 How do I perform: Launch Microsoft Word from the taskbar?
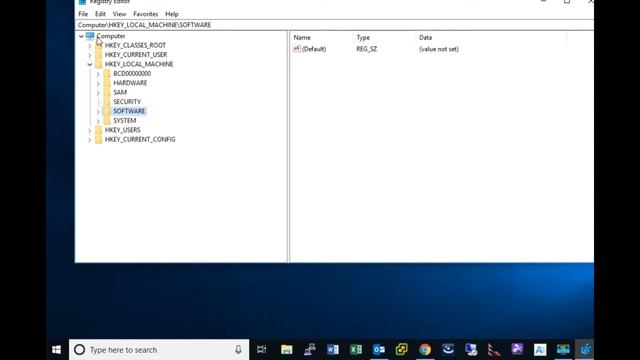click(333, 350)
